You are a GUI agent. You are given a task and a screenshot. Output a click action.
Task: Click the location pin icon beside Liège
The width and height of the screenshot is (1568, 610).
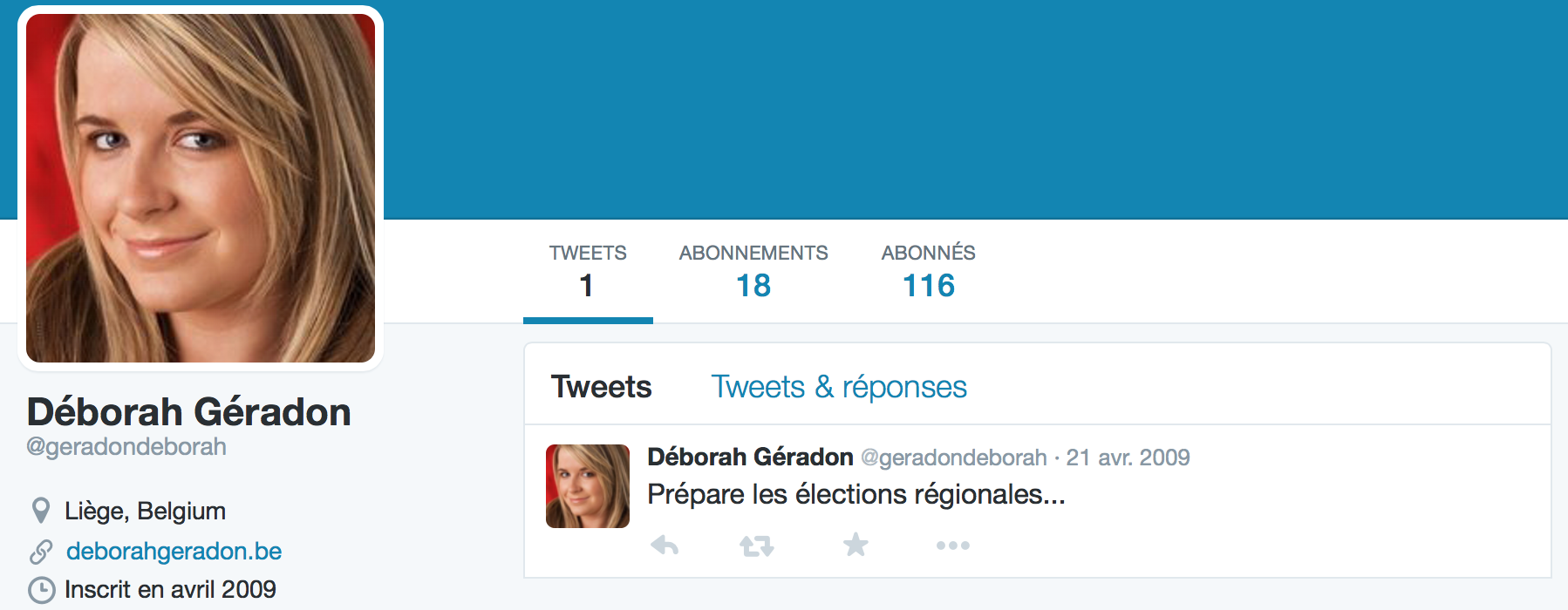[40, 511]
